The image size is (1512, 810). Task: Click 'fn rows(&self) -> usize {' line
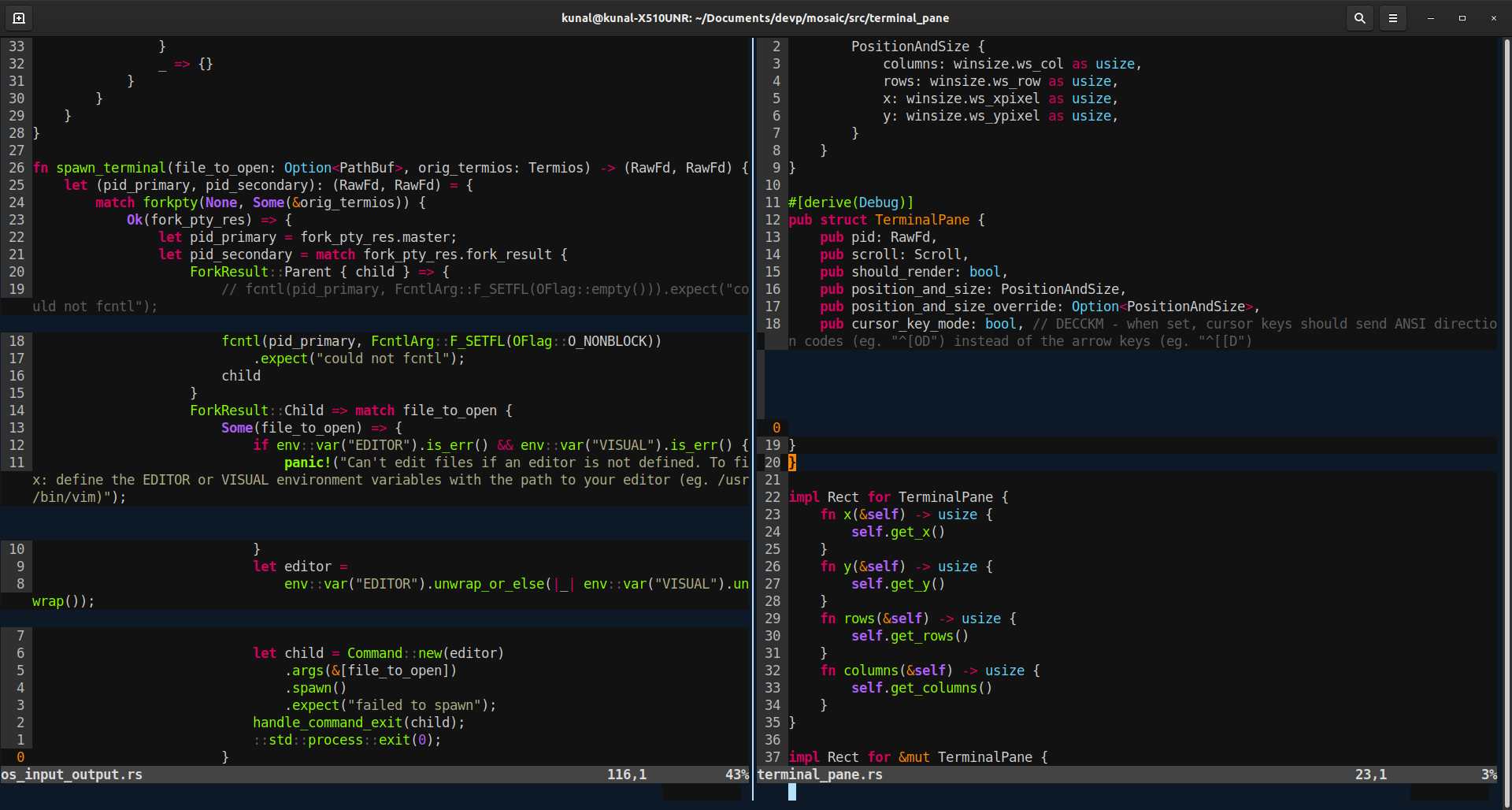pos(918,619)
